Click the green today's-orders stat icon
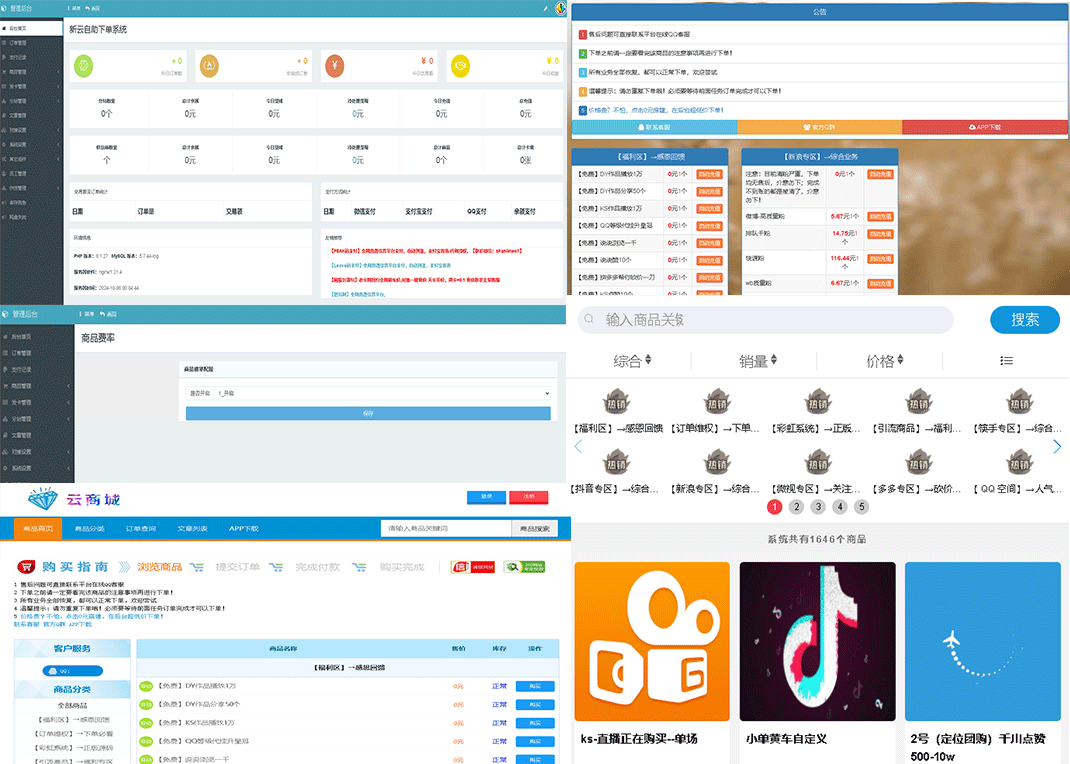Screen dimensions: 1070x764 (x=84, y=67)
